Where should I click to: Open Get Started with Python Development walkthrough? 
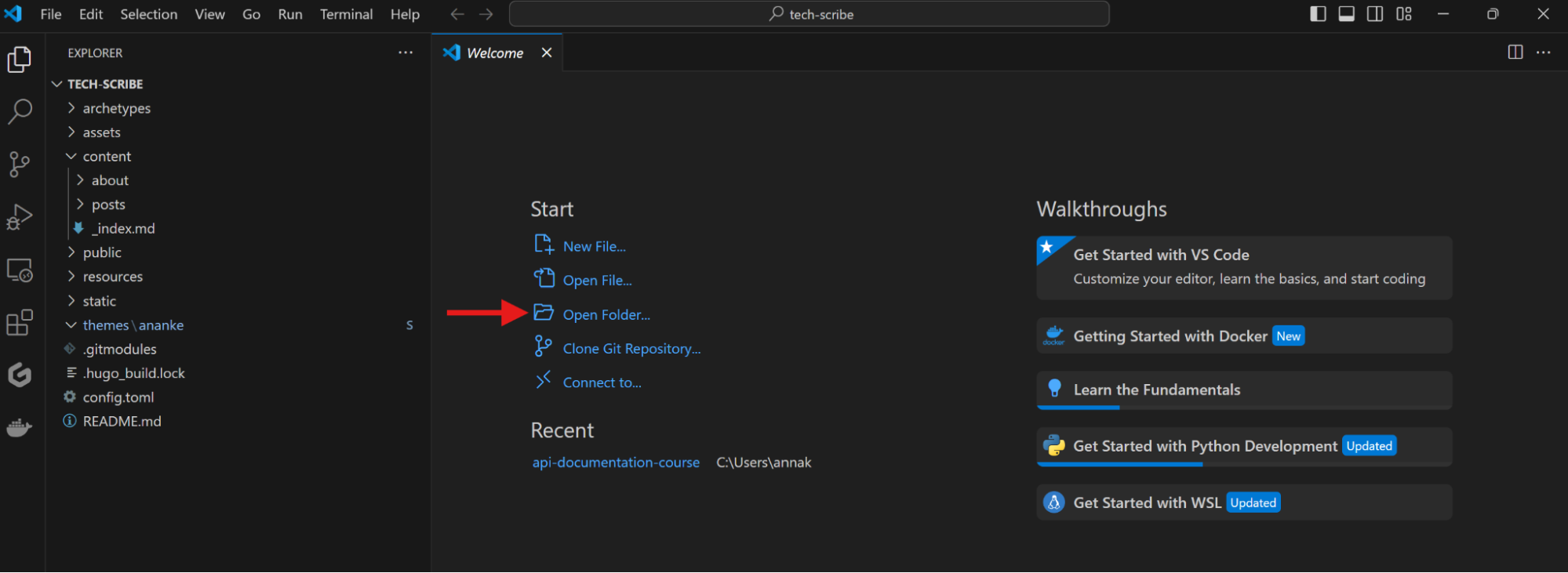pos(1244,447)
